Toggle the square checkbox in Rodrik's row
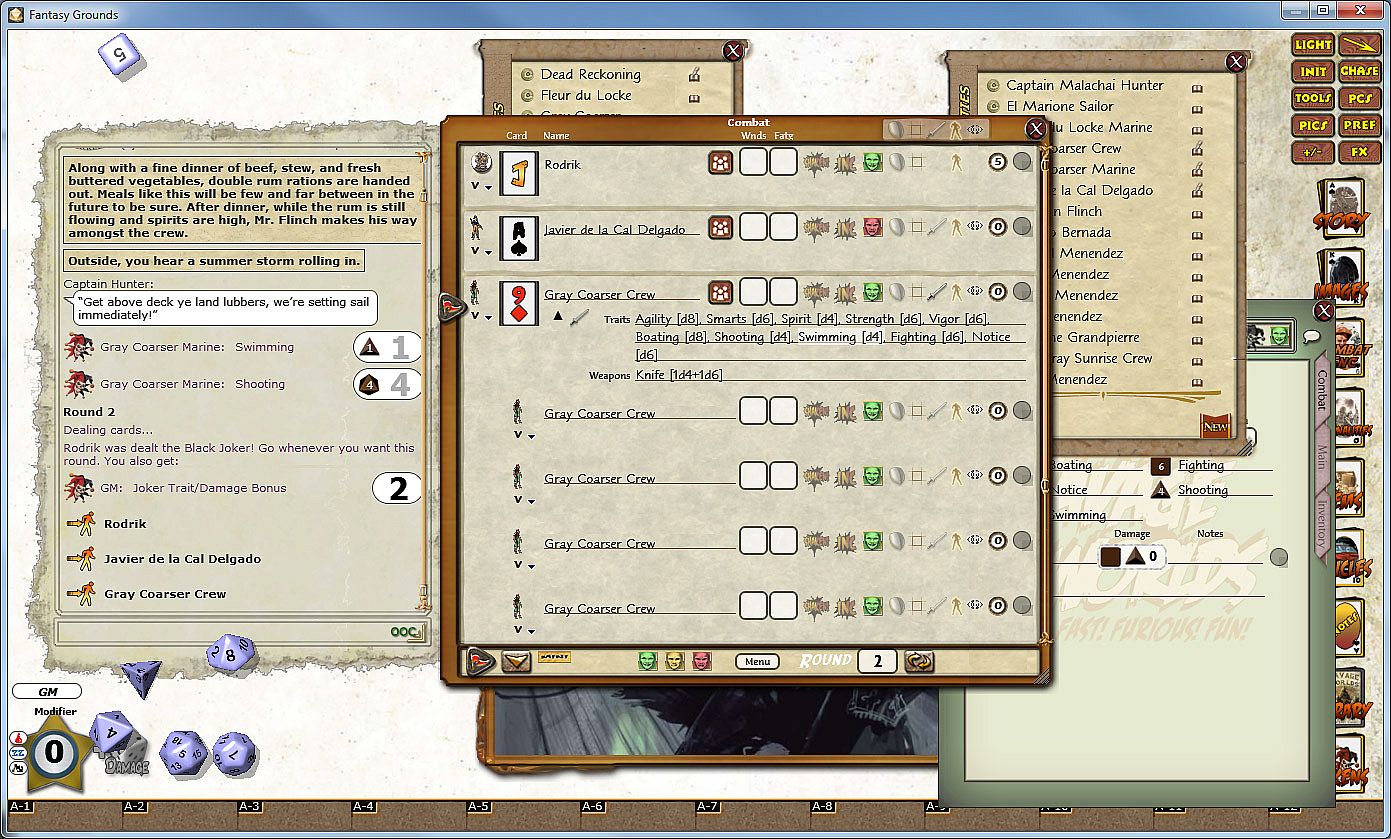The height and width of the screenshot is (839, 1391). point(916,162)
